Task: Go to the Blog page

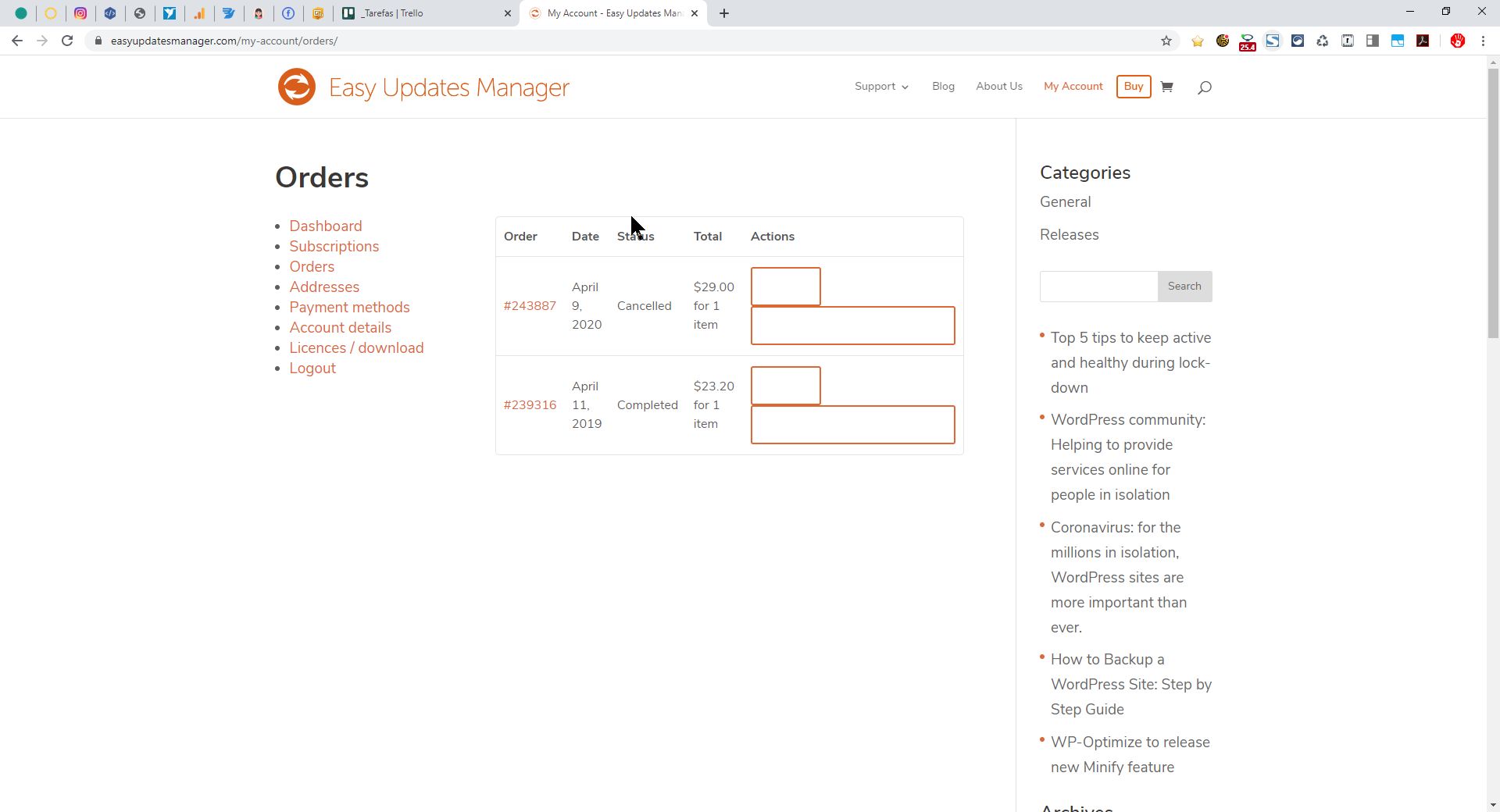Action: click(943, 87)
